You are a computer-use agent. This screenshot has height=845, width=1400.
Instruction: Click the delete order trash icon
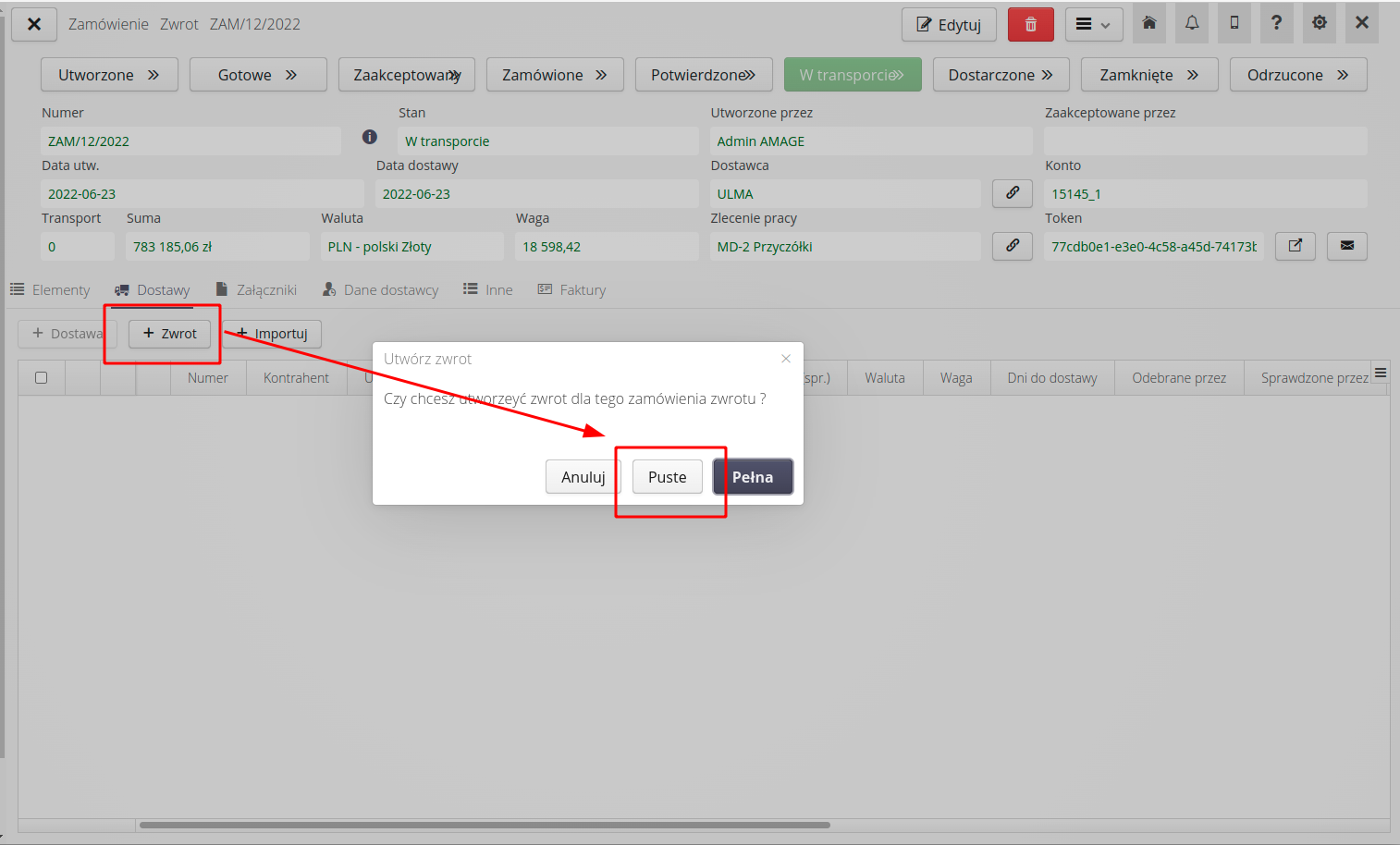1031,24
